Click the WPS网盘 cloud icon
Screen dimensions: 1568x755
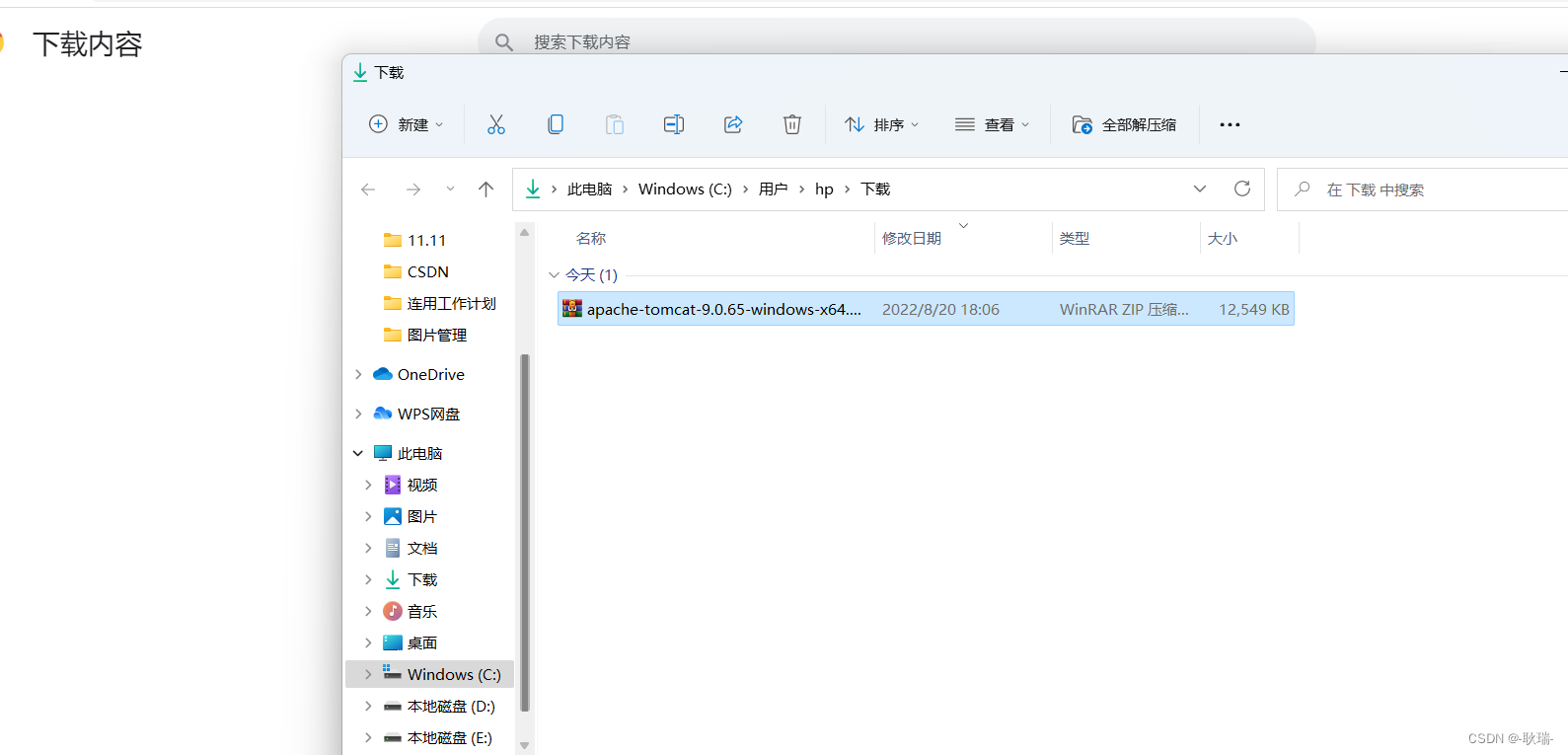(383, 414)
